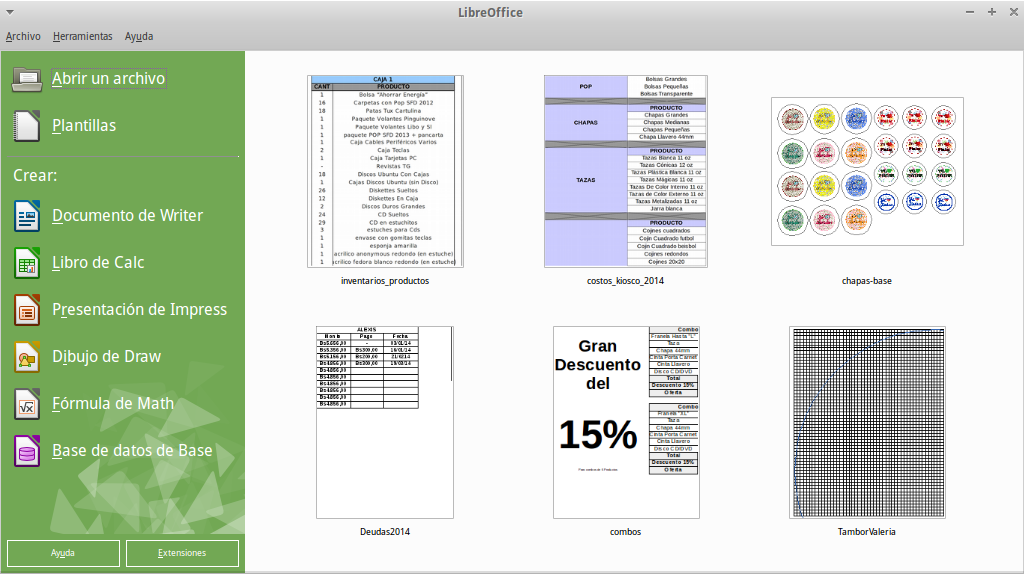Screen dimensions: 1024x574
Task: Create a new 'Libro de Calc'
Action: pos(98,263)
